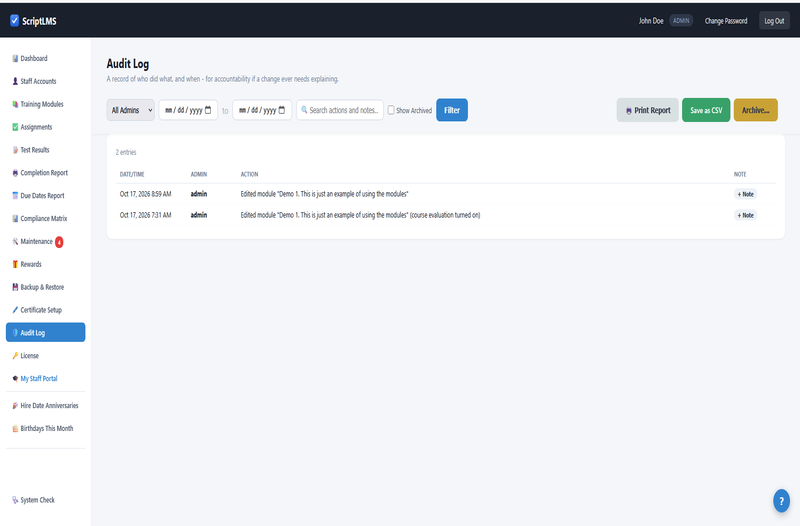This screenshot has width=800, height=526.
Task: Focus the Search actions and notes field
Action: (x=340, y=110)
